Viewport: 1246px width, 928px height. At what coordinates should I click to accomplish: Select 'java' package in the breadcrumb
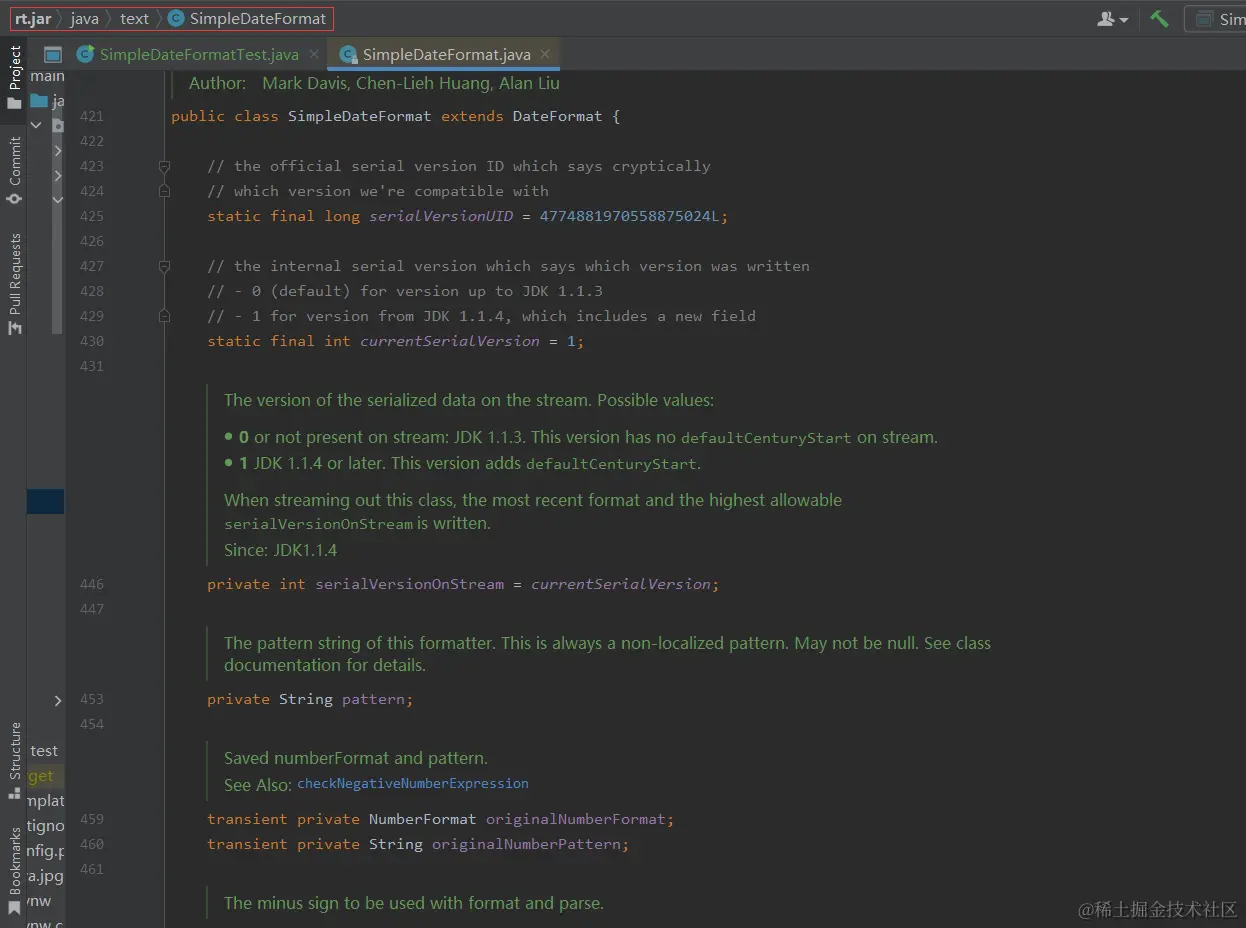click(x=85, y=18)
